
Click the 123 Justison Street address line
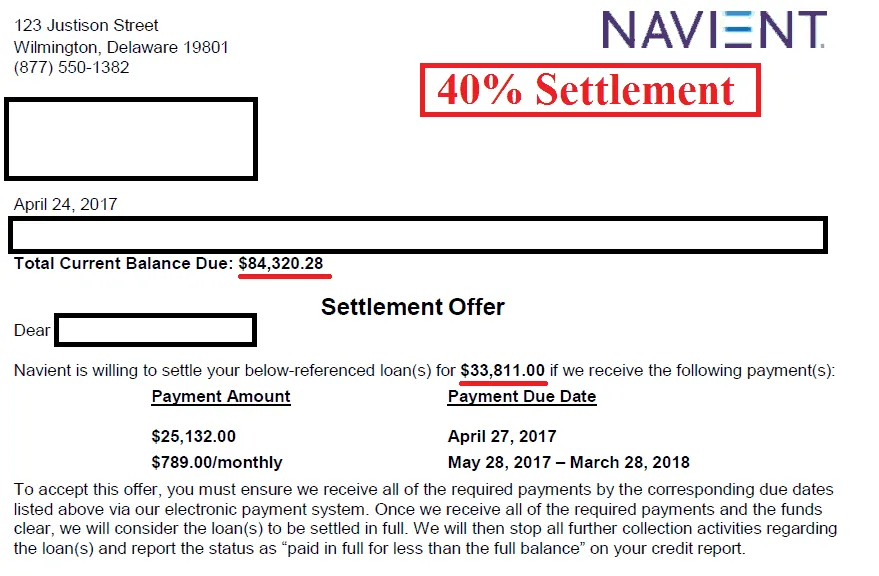coord(86,25)
